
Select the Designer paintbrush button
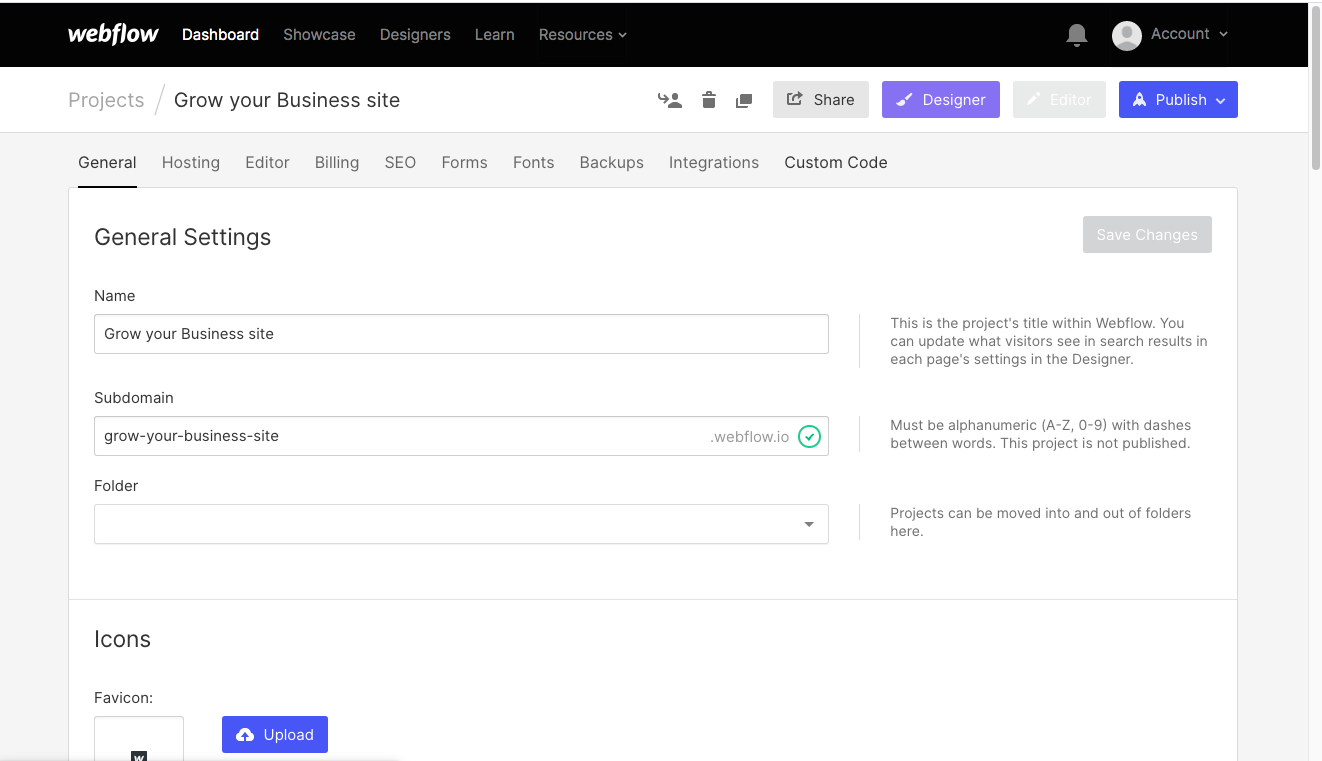tap(940, 99)
